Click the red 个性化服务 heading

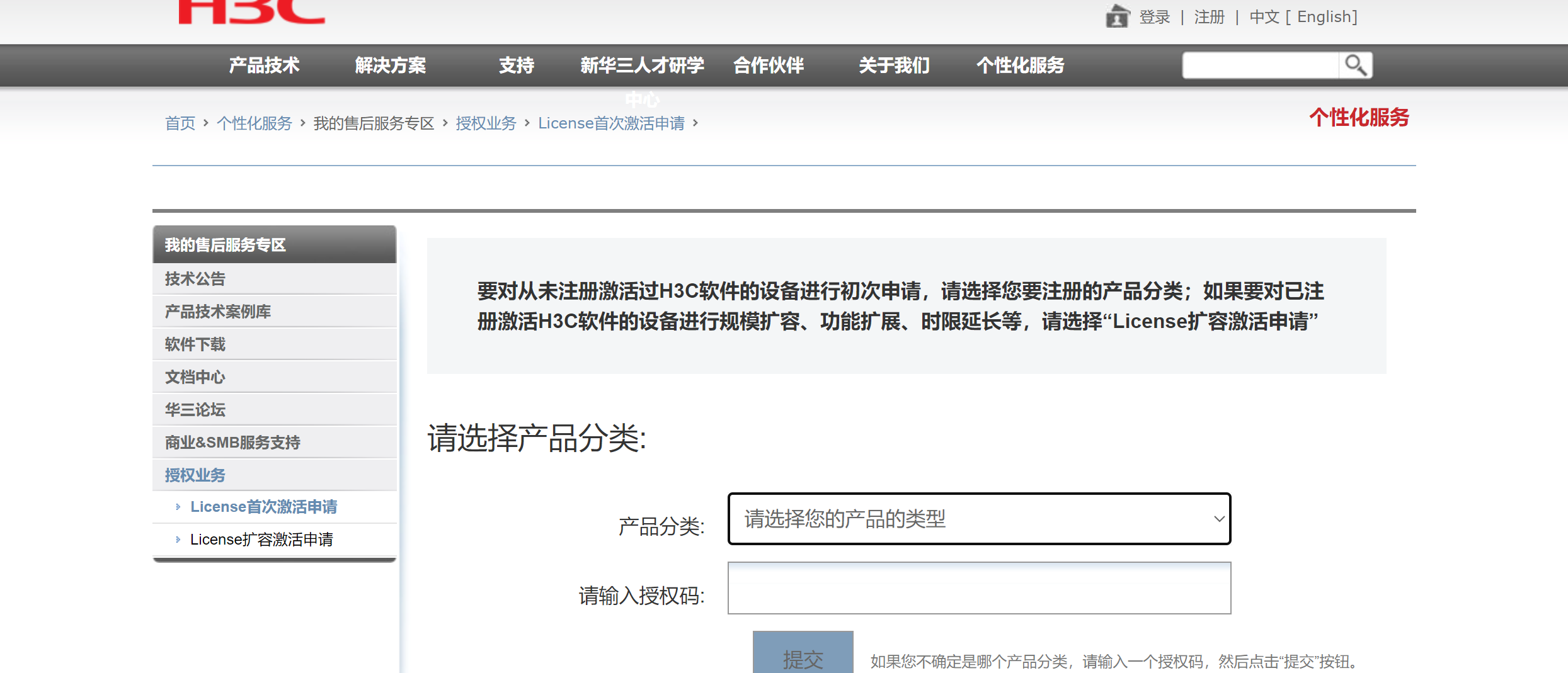tap(1359, 118)
